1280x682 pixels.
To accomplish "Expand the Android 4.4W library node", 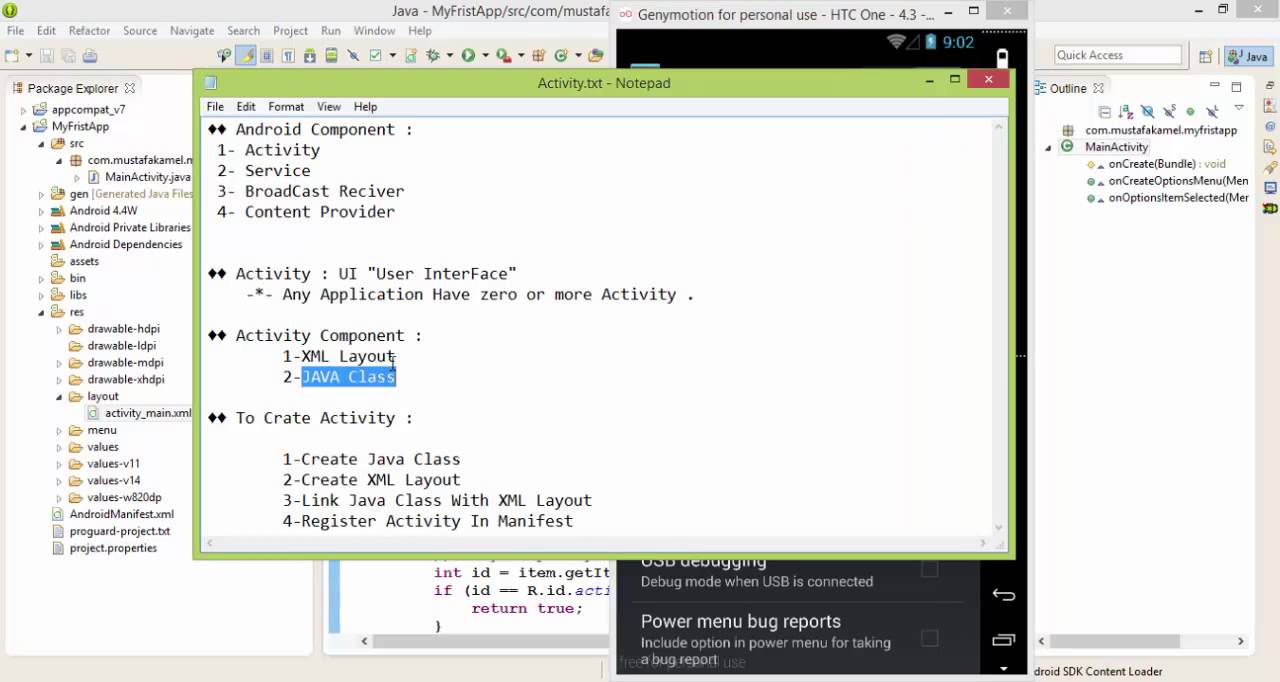I will pos(41,211).
